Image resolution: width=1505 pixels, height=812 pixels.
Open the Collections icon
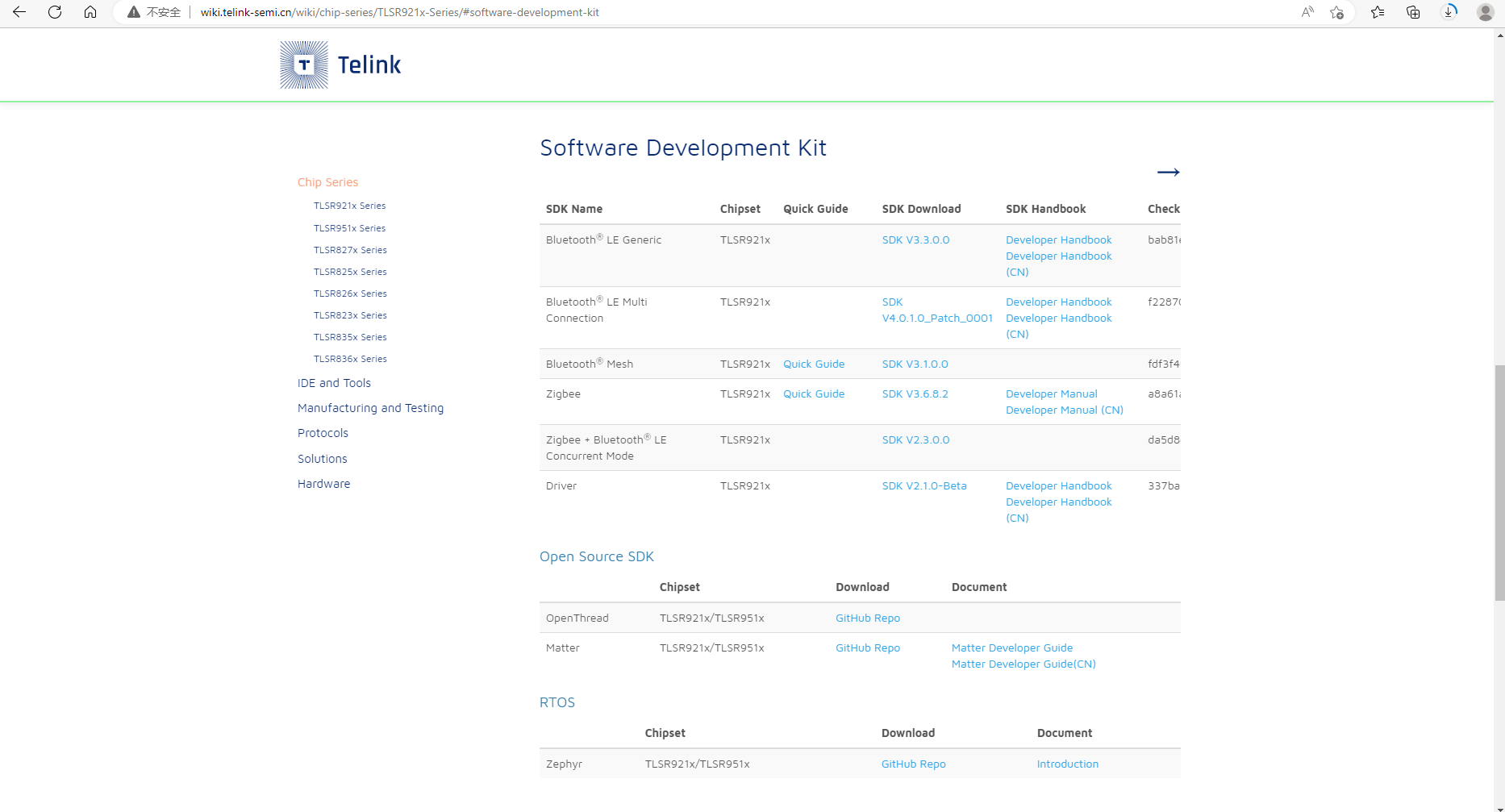[x=1413, y=12]
